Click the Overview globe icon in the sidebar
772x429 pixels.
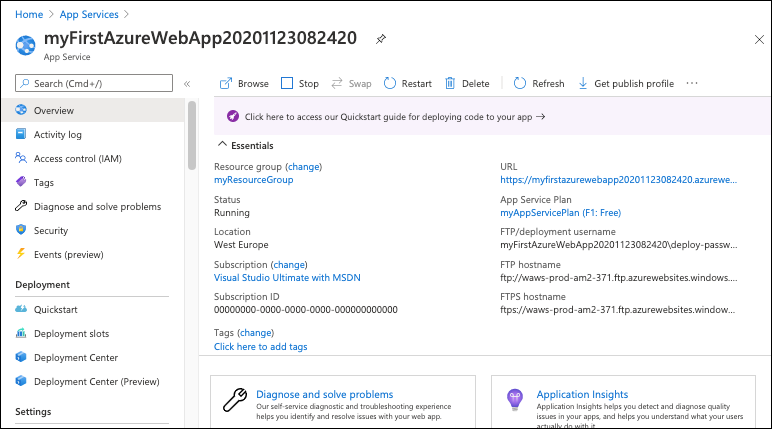(21, 110)
